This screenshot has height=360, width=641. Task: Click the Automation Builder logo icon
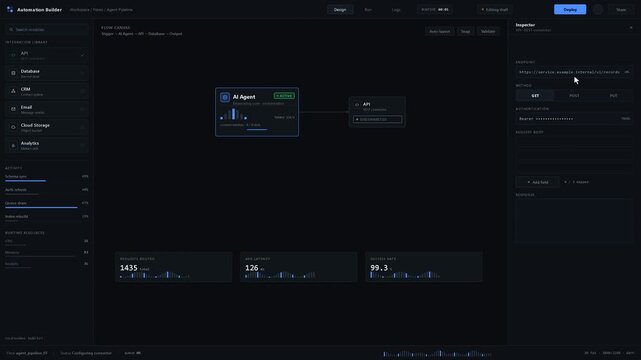[10, 9]
